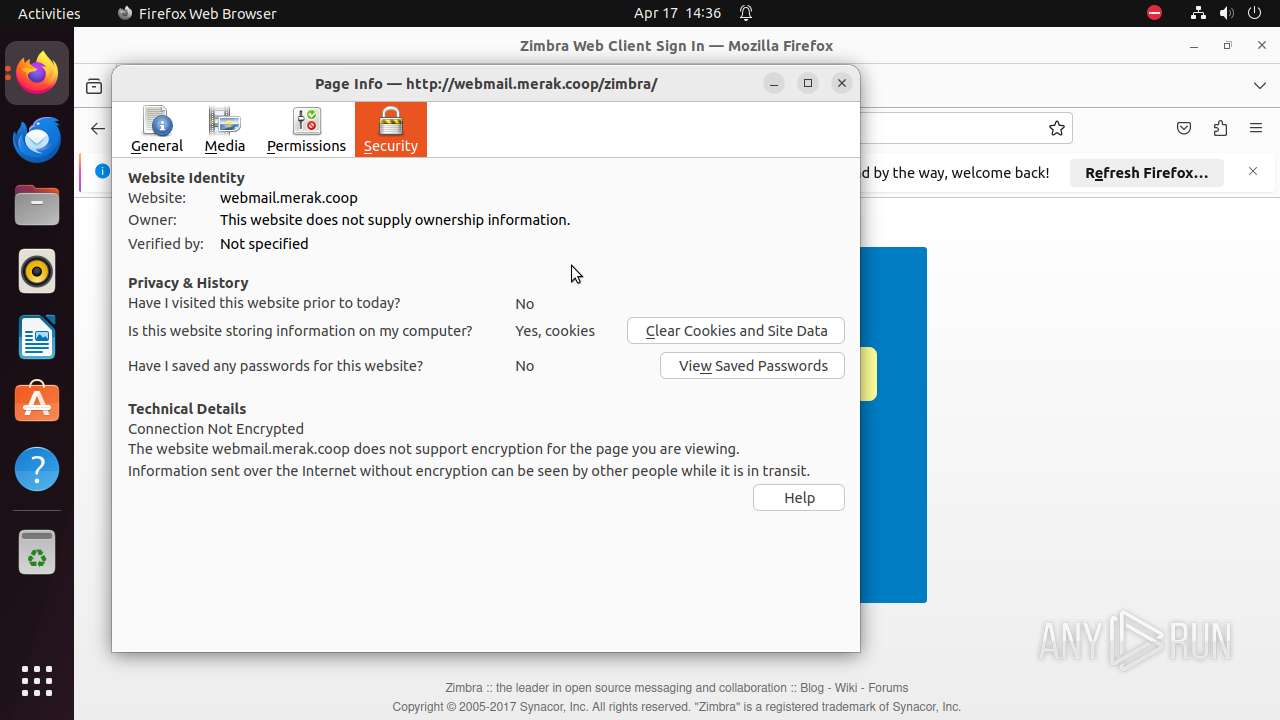Open the Pocket save icon in Firefox
The width and height of the screenshot is (1280, 720).
[x=1184, y=128]
